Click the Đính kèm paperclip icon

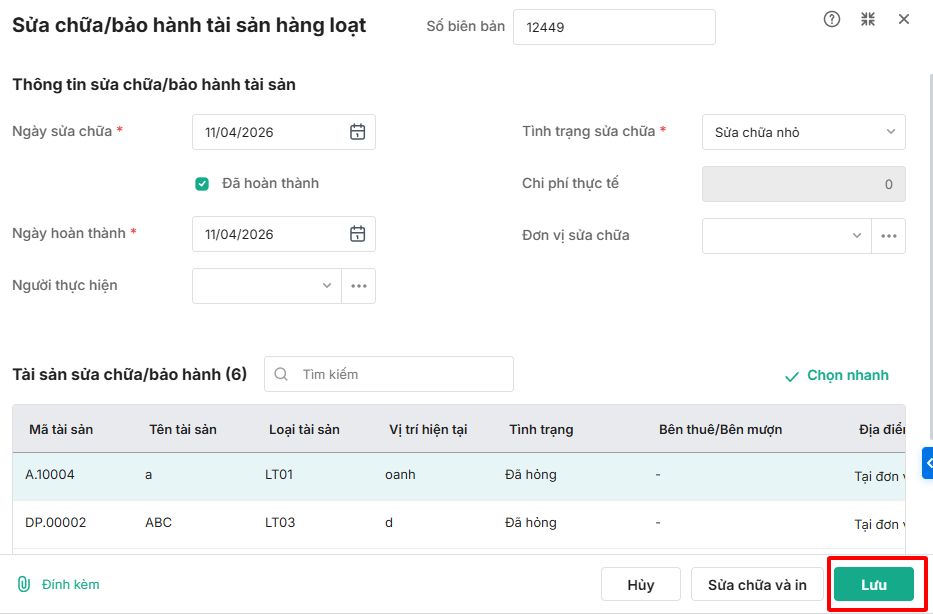(x=24, y=584)
